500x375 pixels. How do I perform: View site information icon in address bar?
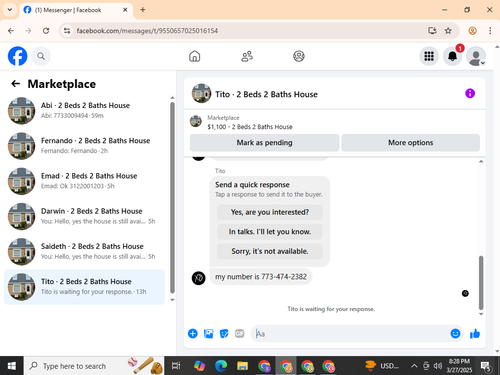click(x=67, y=31)
